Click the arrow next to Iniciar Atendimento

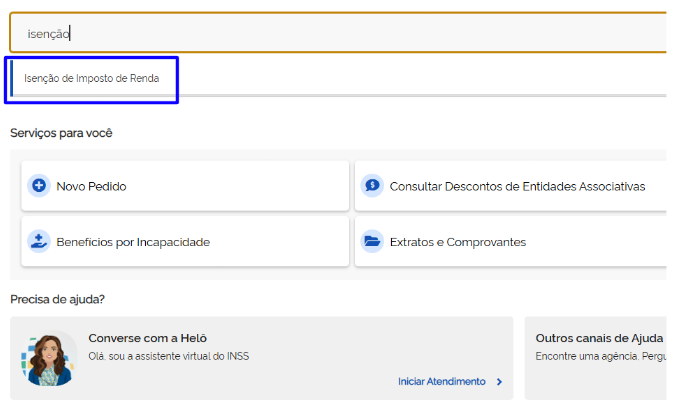(499, 382)
